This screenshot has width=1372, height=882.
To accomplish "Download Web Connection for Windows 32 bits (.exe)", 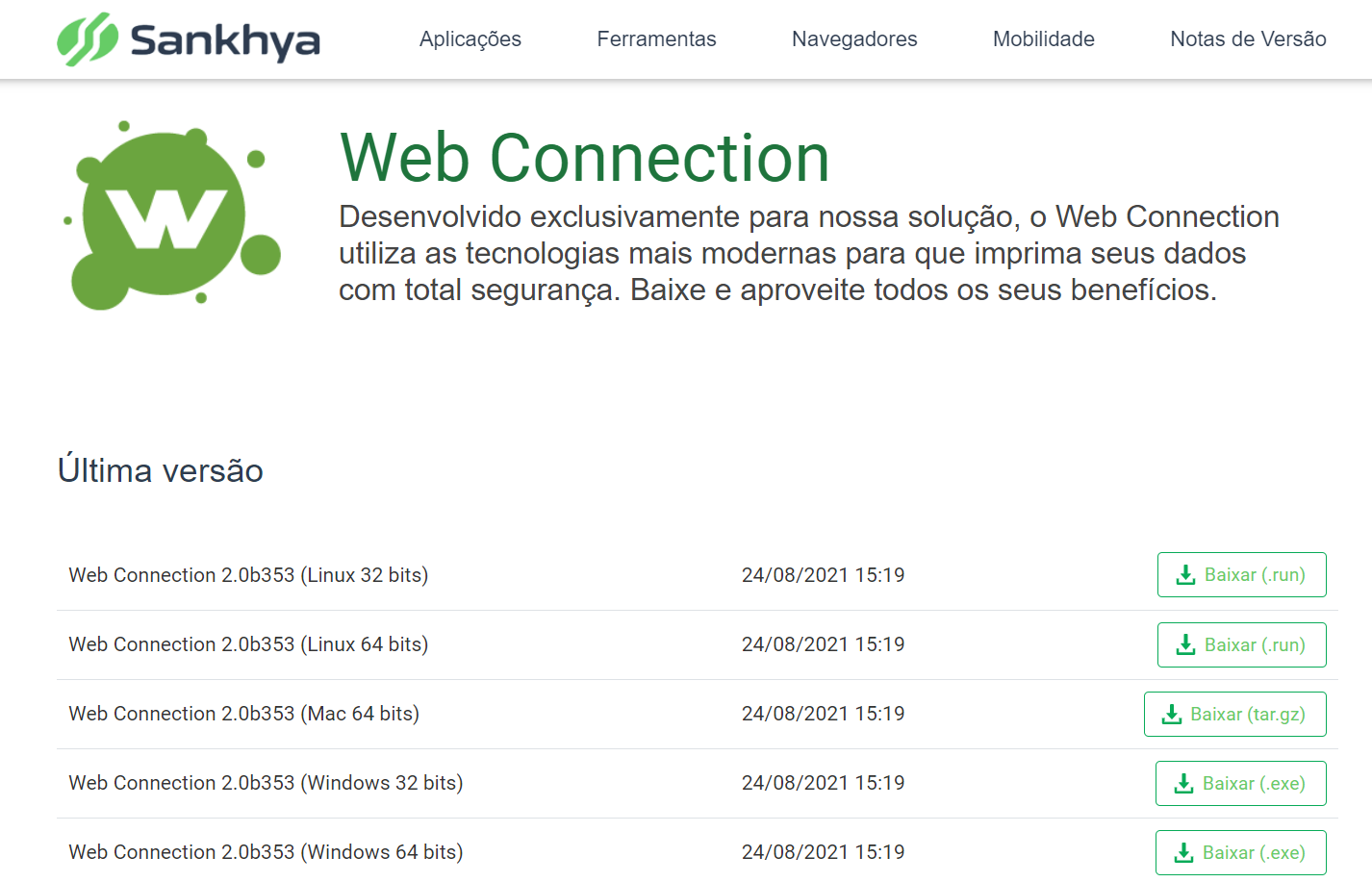I will [x=1240, y=783].
